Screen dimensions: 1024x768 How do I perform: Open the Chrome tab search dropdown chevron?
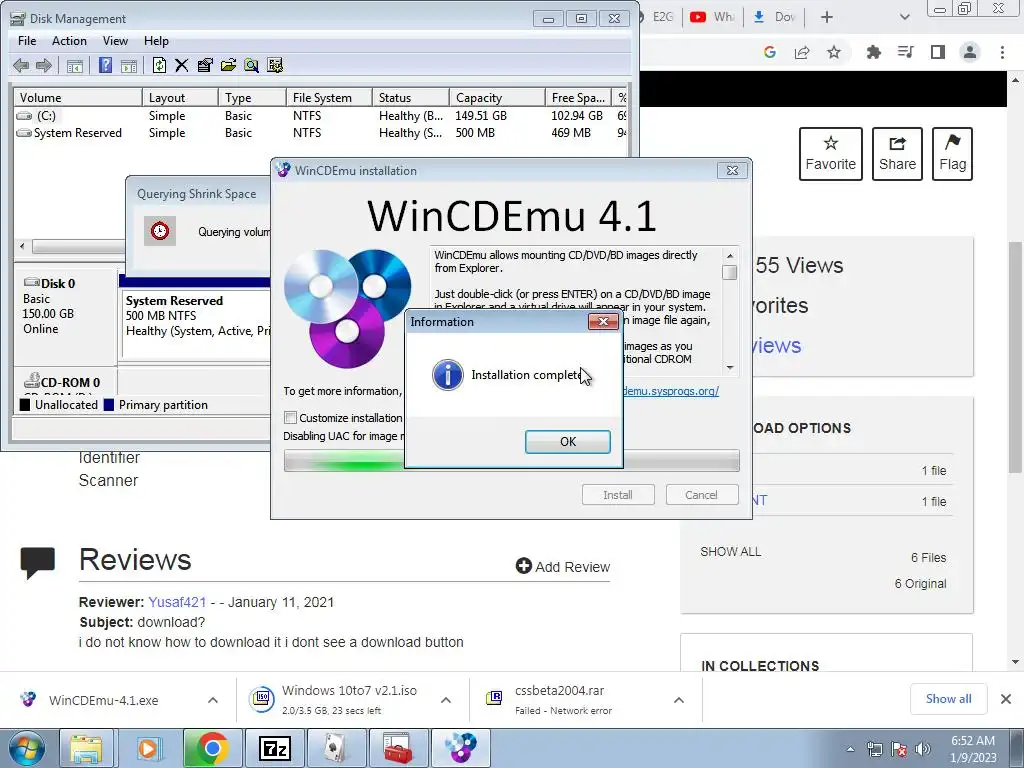[x=904, y=17]
